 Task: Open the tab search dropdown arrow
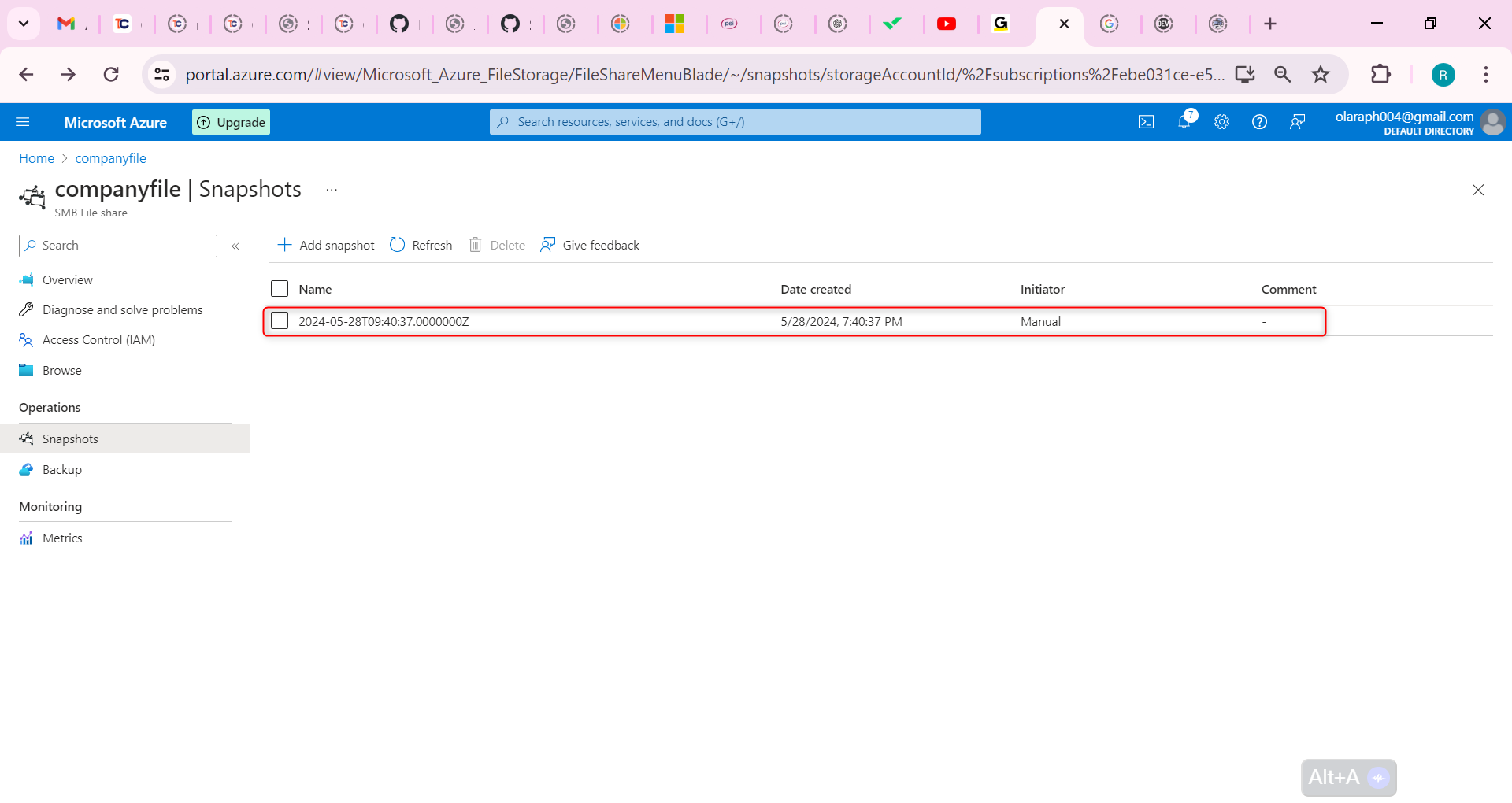pyautogui.click(x=24, y=24)
